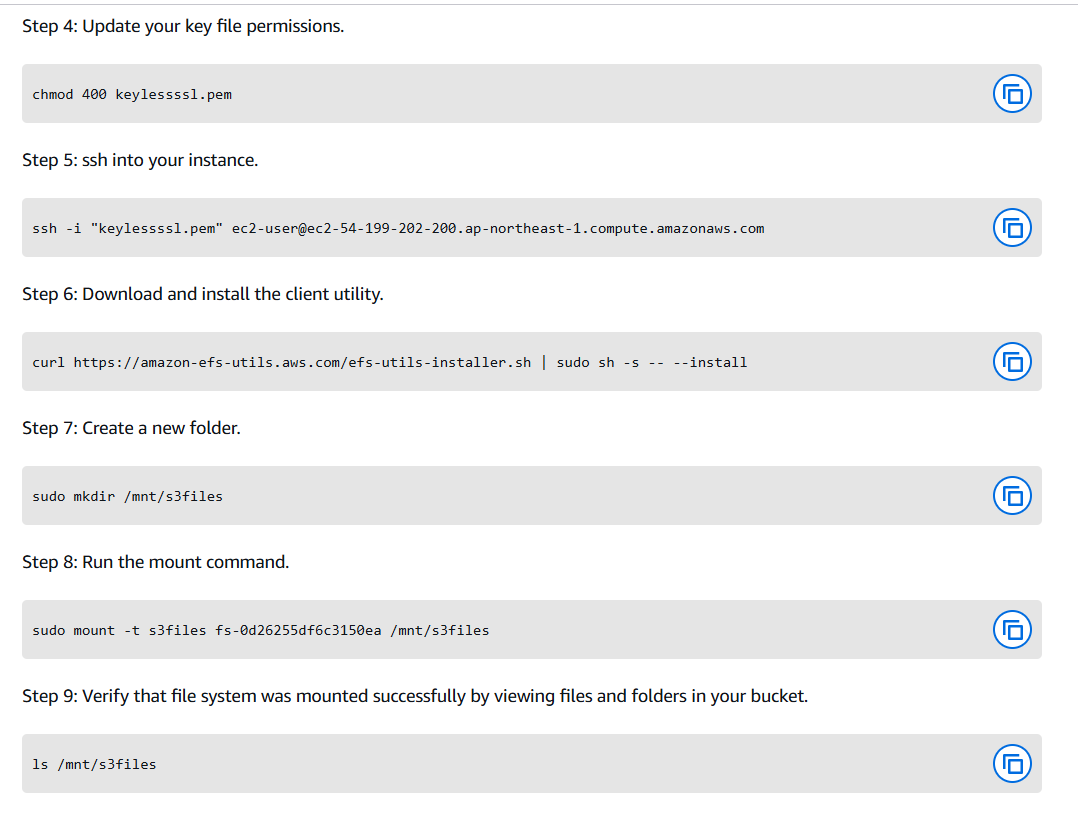Copy the sudo mount s3files command
The image size is (1078, 814).
coord(1012,629)
